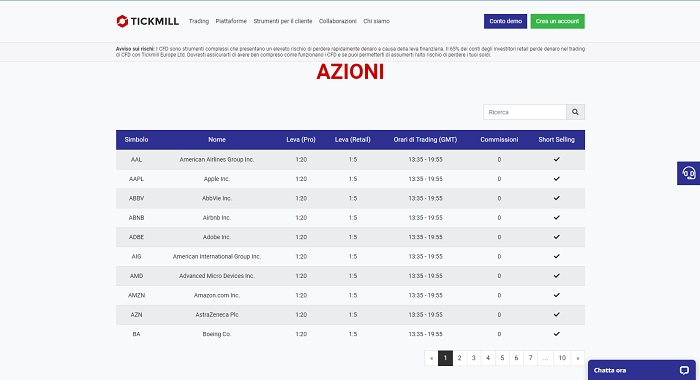This screenshot has width=700, height=380.
Task: Open the headset support widget
Action: [688, 173]
